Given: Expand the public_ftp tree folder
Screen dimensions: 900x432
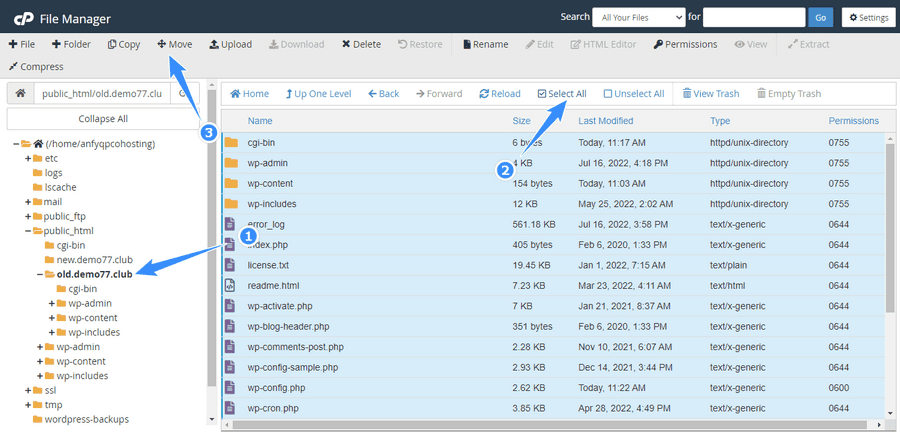Looking at the screenshot, I should click(x=28, y=216).
